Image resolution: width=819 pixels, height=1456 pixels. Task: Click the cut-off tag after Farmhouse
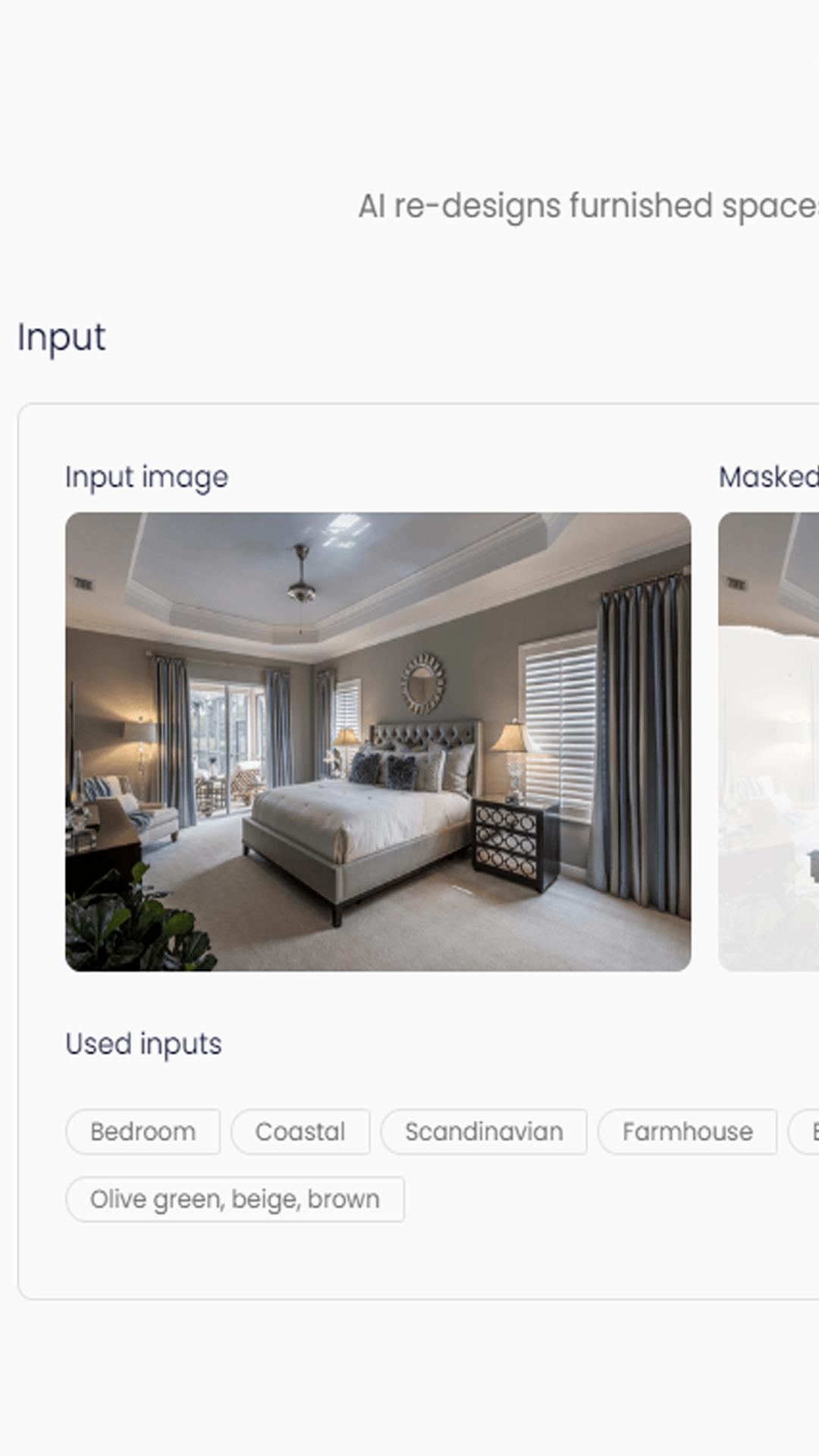(x=804, y=1131)
